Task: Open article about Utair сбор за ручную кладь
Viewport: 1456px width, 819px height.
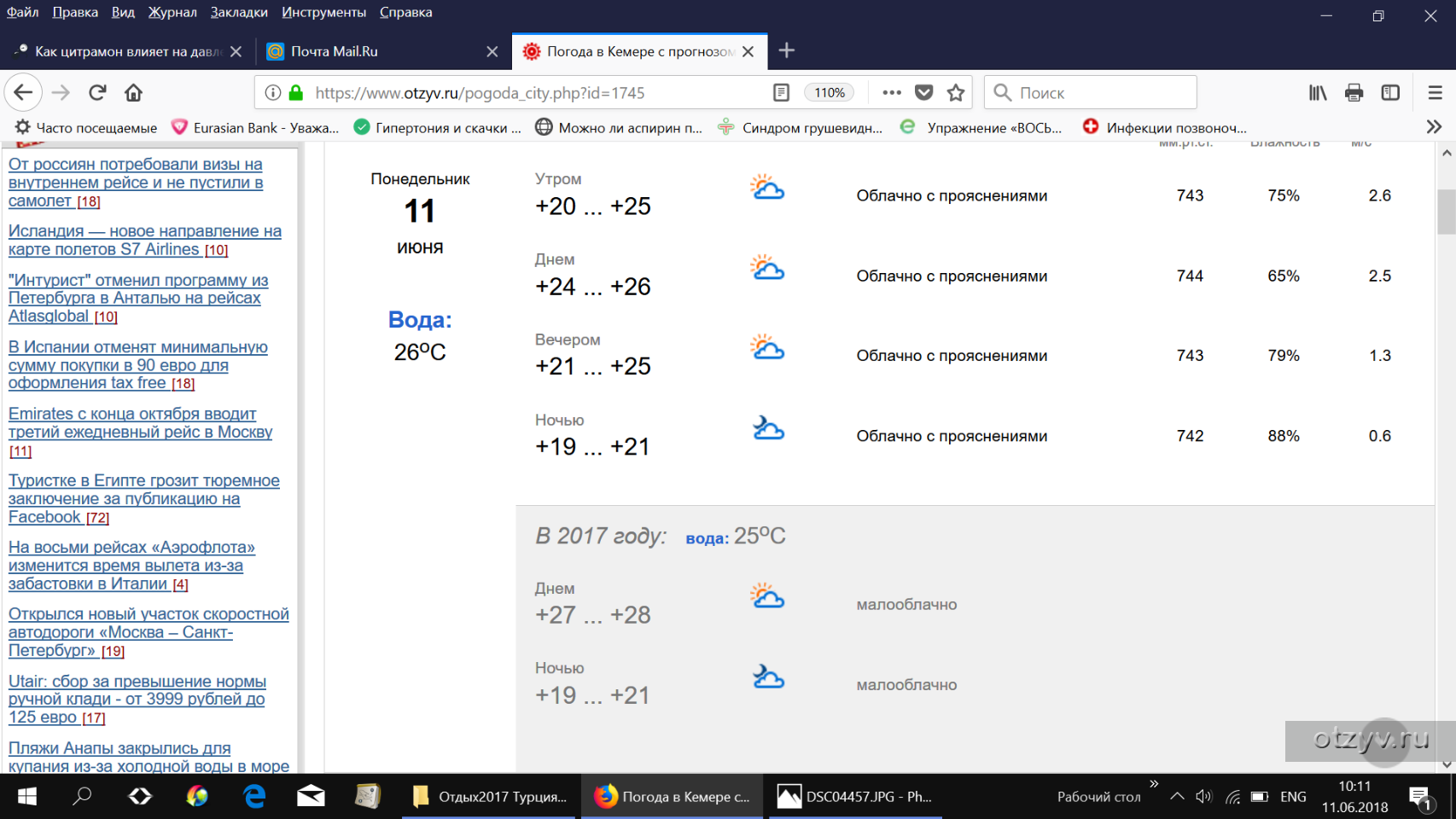Action: (x=137, y=699)
